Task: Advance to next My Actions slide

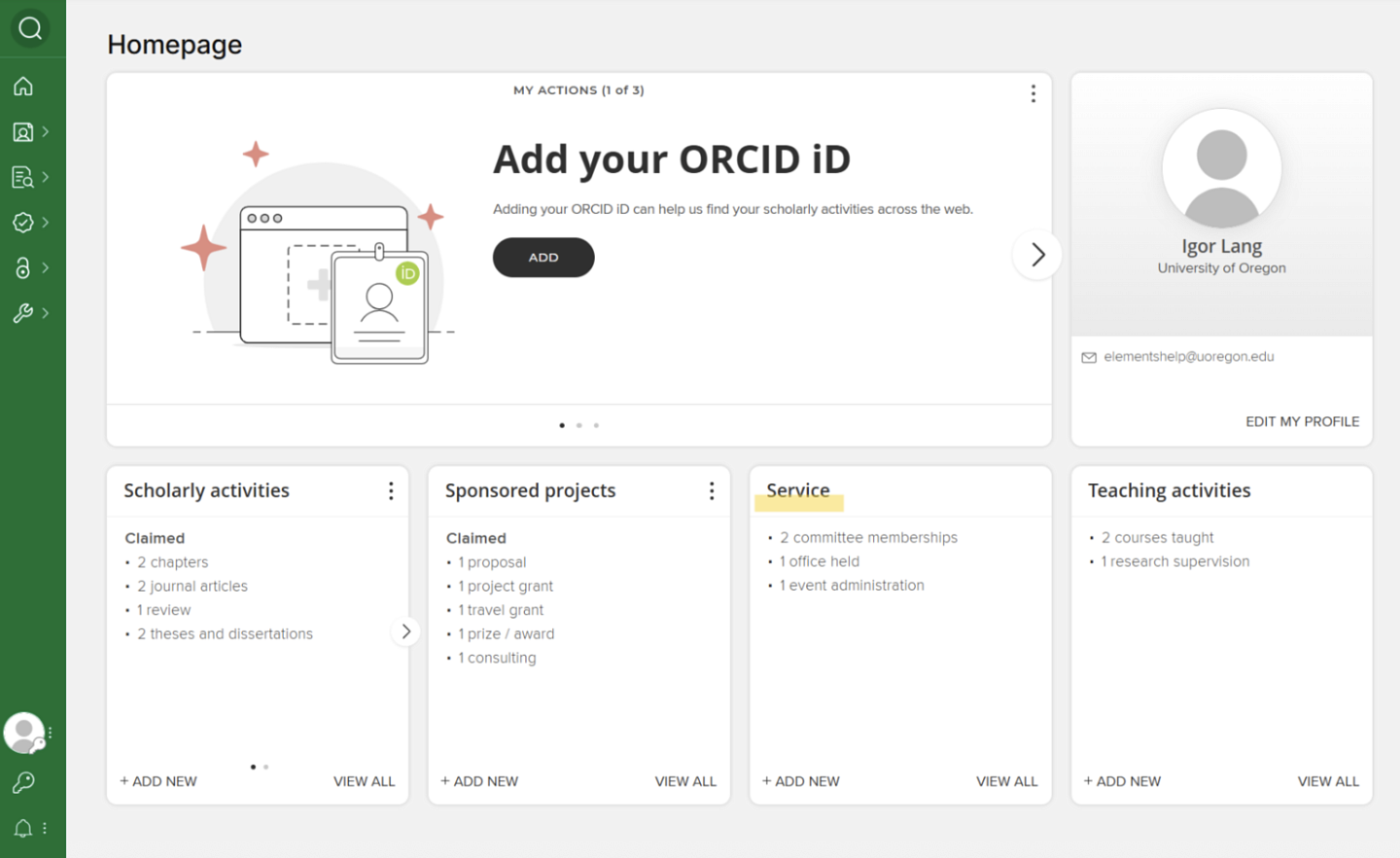Action: pyautogui.click(x=1037, y=255)
